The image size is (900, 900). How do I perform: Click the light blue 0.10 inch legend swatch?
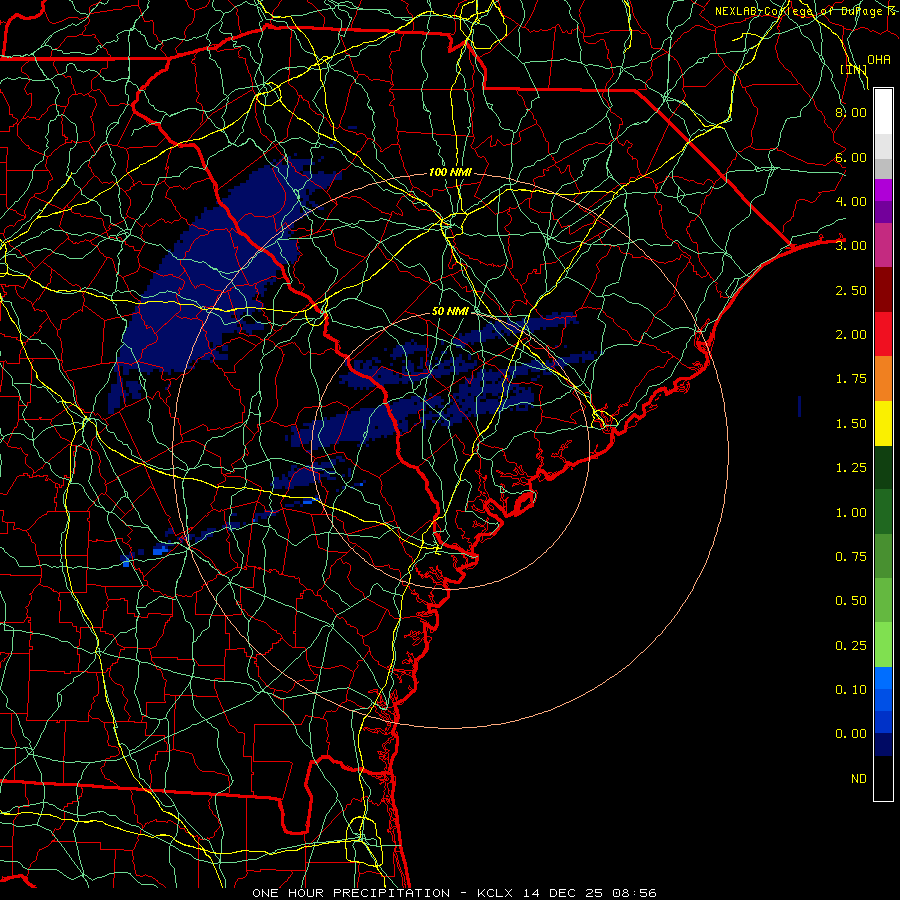pyautogui.click(x=883, y=678)
